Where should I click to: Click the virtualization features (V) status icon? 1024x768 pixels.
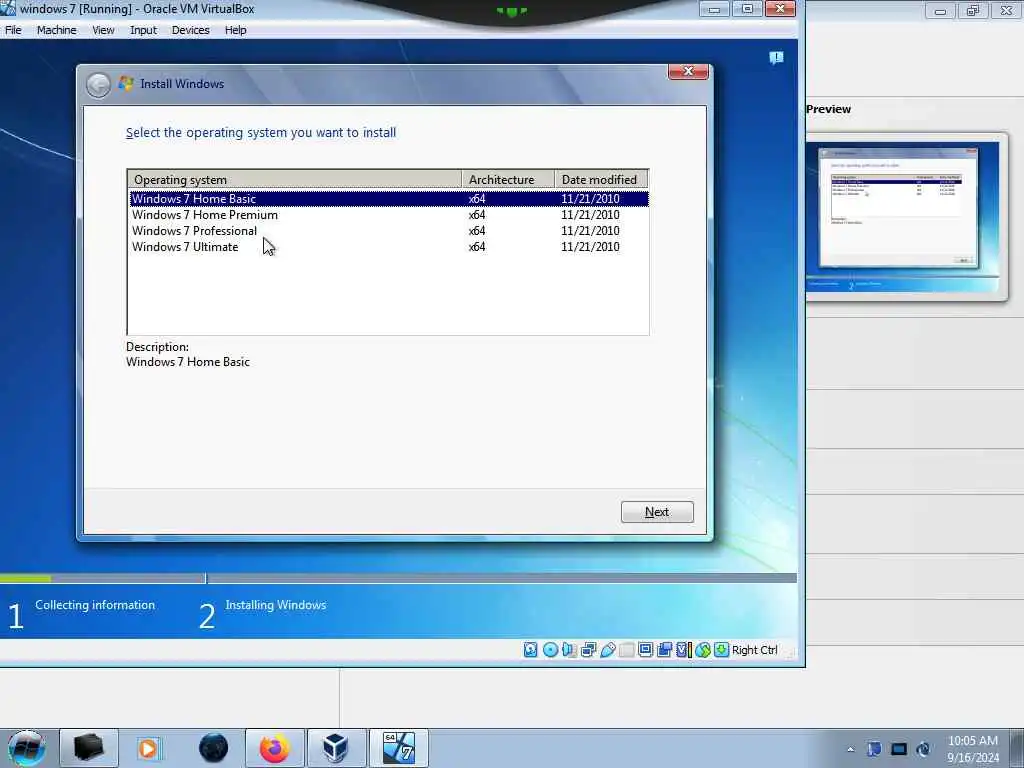[x=683, y=650]
